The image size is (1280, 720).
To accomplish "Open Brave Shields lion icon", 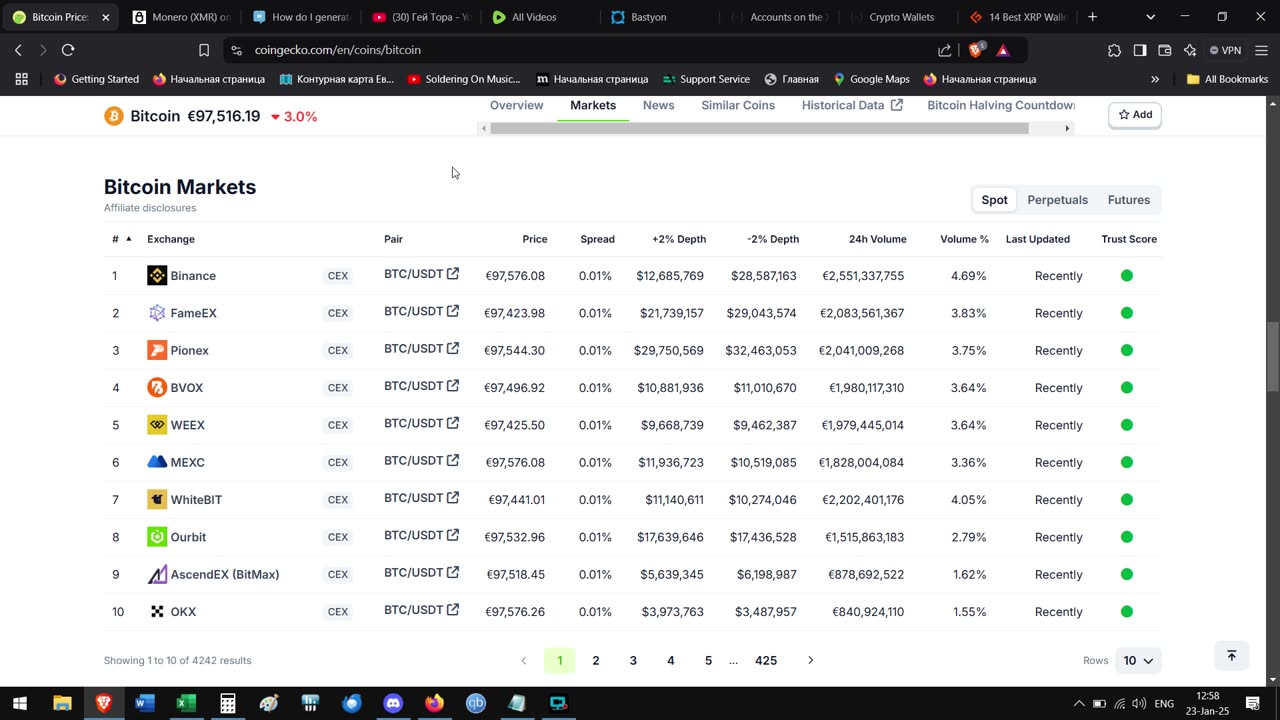I will [976, 50].
